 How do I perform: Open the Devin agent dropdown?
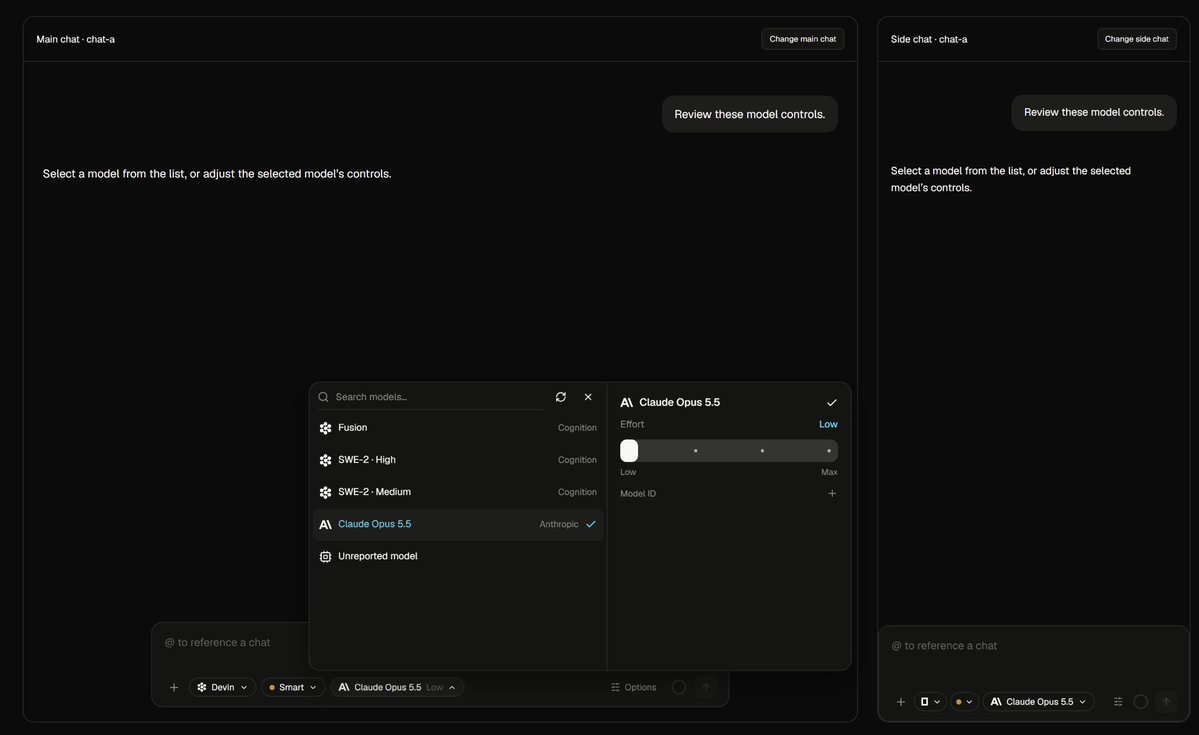pyautogui.click(x=222, y=688)
